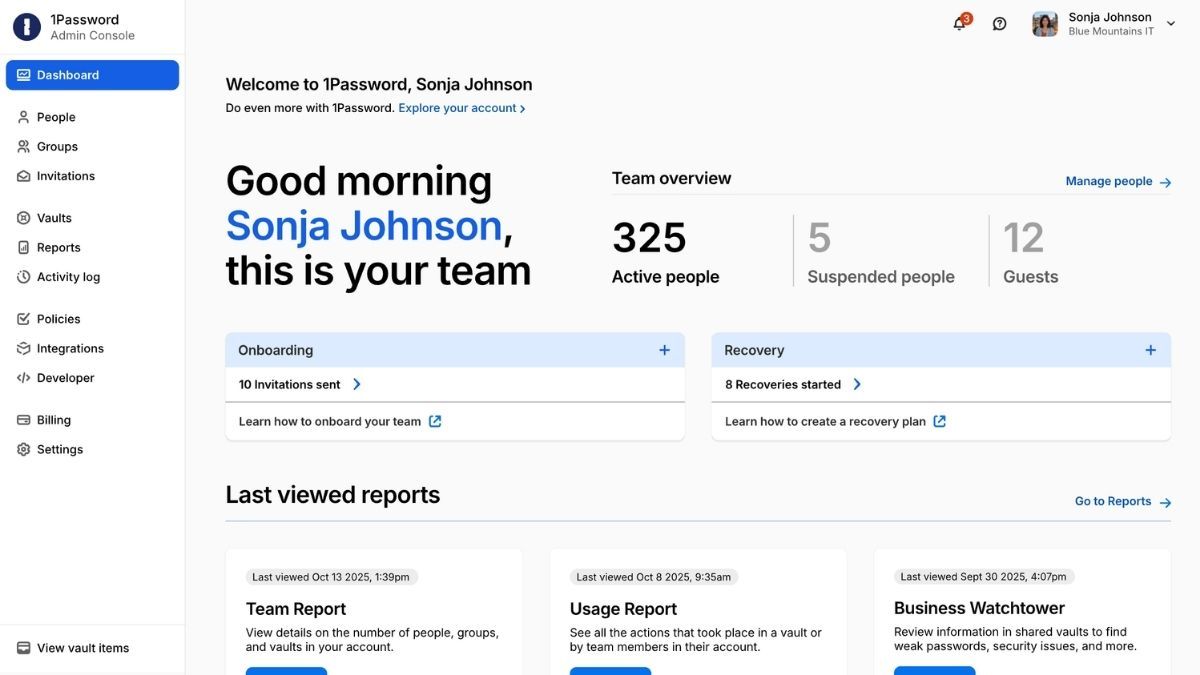Viewport: 1200px width, 675px height.
Task: Click the Billing card icon
Action: (x=24, y=420)
